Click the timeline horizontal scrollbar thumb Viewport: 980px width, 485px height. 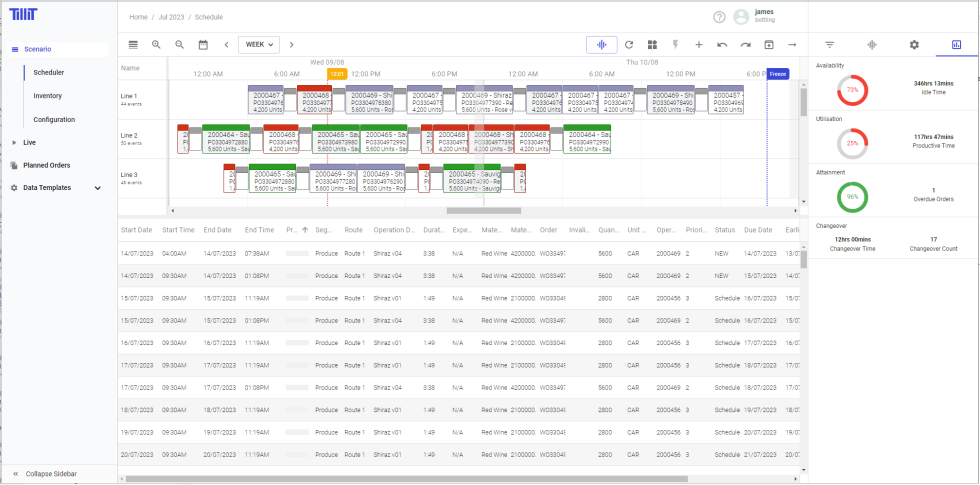(x=483, y=210)
